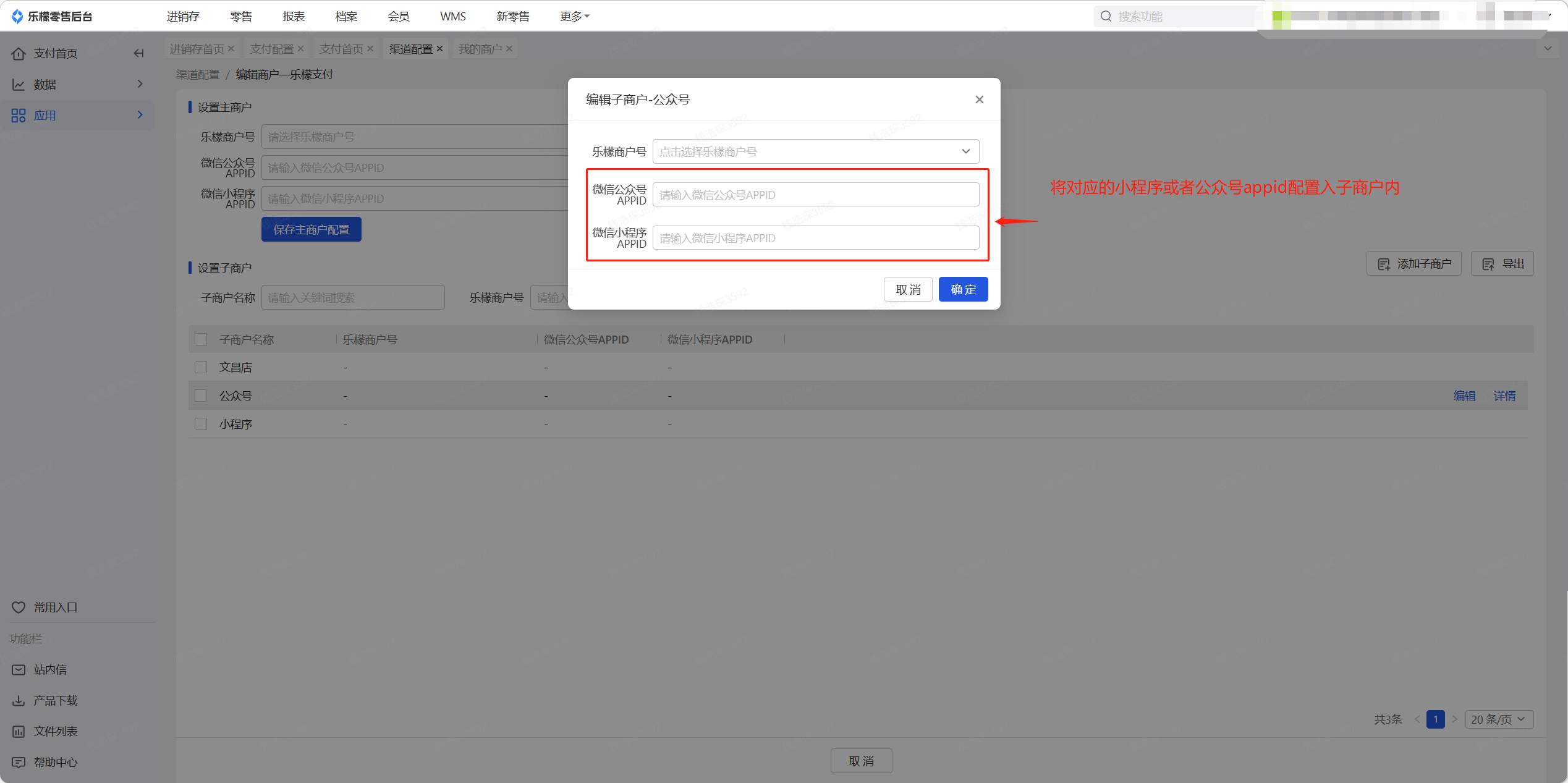The image size is (1568, 783).
Task: Click 保存主商户配置 button
Action: pyautogui.click(x=311, y=229)
